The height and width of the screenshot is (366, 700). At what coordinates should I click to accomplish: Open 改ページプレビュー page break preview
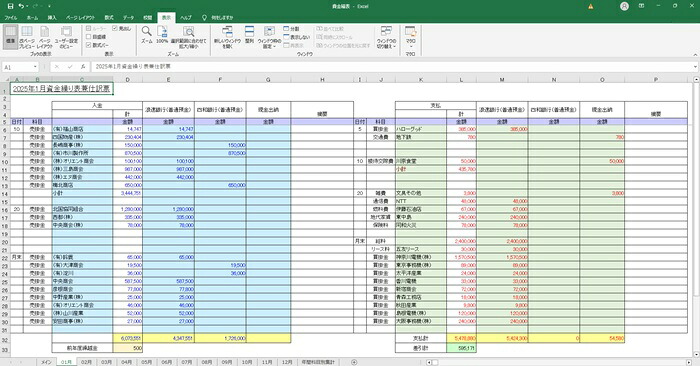27,37
